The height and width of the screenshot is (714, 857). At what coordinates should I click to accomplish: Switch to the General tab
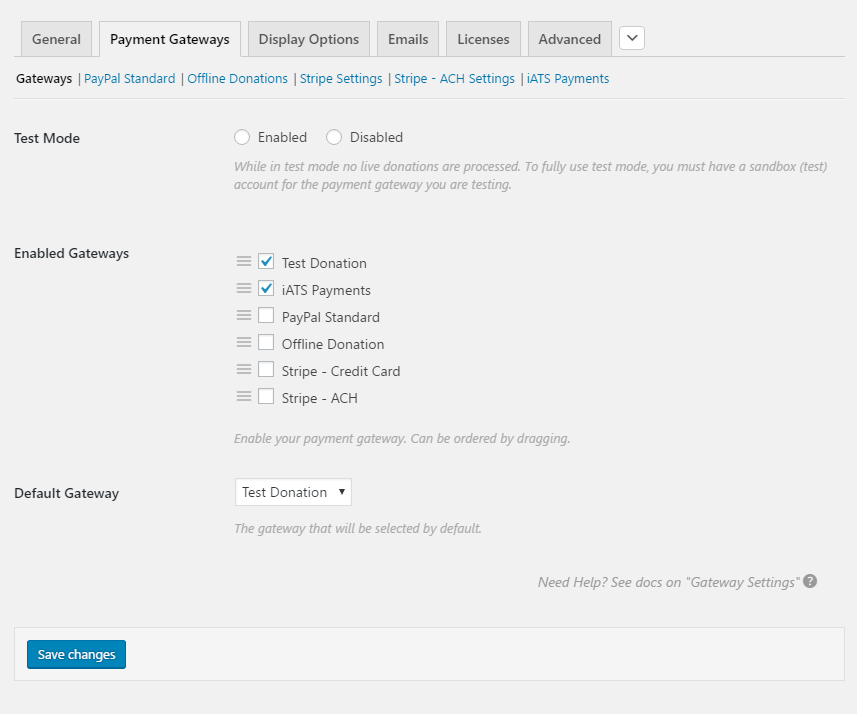point(56,39)
